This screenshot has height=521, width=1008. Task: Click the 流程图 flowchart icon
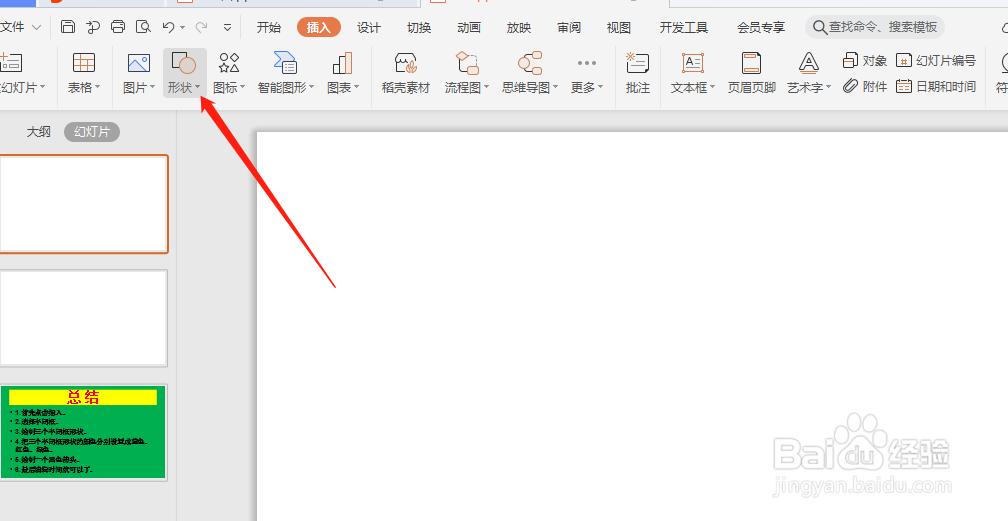click(467, 63)
